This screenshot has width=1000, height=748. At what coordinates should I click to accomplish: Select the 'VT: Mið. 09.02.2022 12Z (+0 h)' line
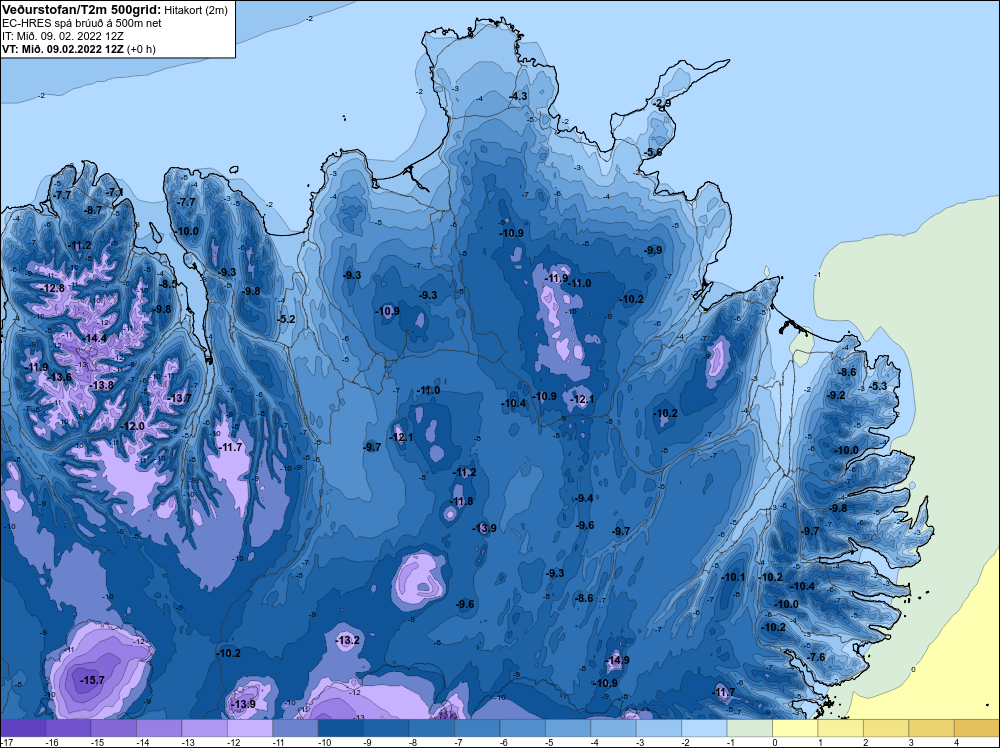(x=78, y=49)
